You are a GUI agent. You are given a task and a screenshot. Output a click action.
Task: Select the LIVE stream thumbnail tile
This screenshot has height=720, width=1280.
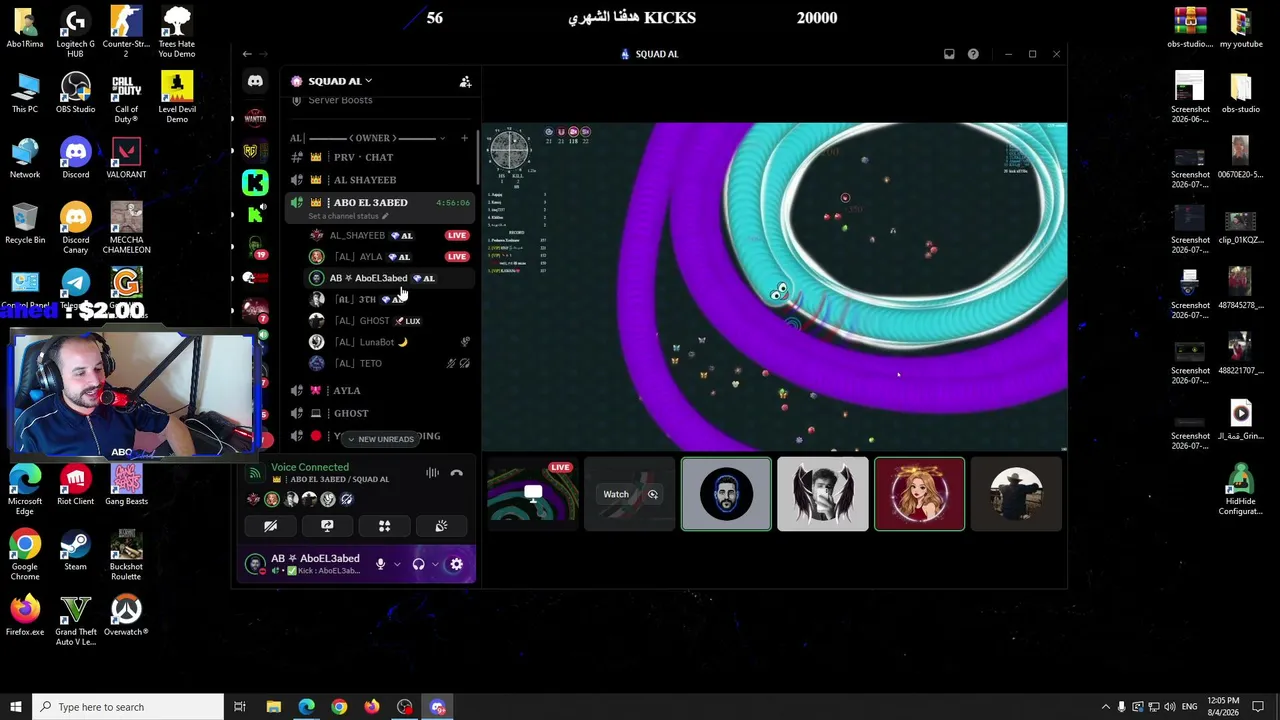[532, 494]
